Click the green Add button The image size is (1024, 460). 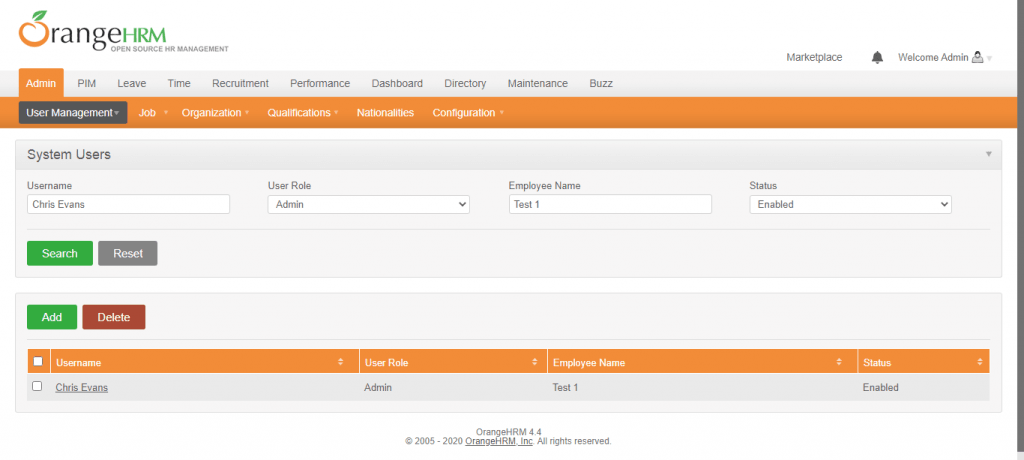pyautogui.click(x=52, y=317)
